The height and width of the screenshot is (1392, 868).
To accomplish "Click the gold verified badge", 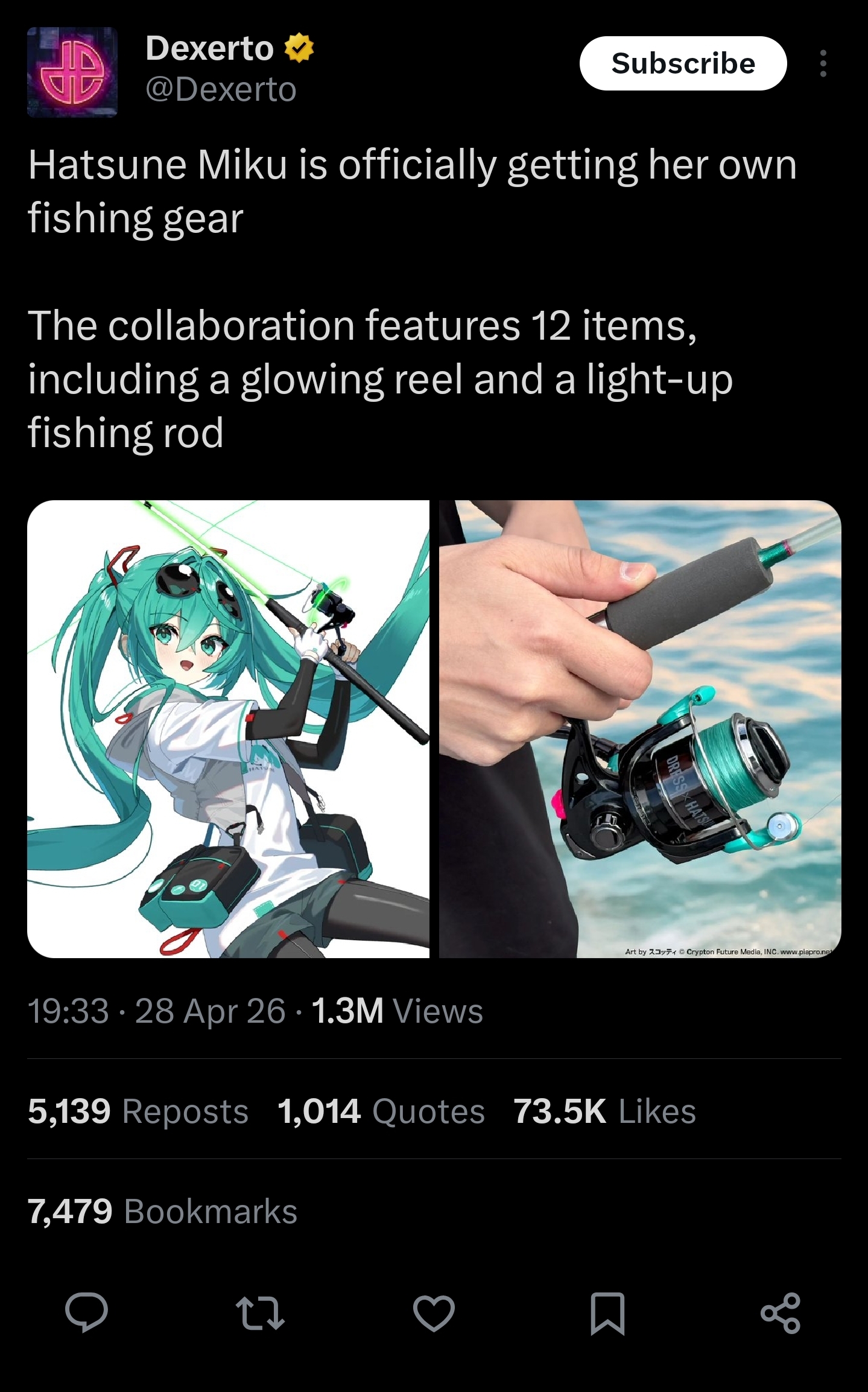I will (x=299, y=48).
